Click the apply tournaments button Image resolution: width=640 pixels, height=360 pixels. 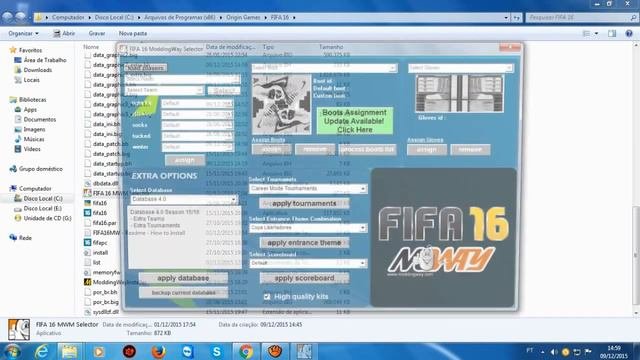pos(304,203)
